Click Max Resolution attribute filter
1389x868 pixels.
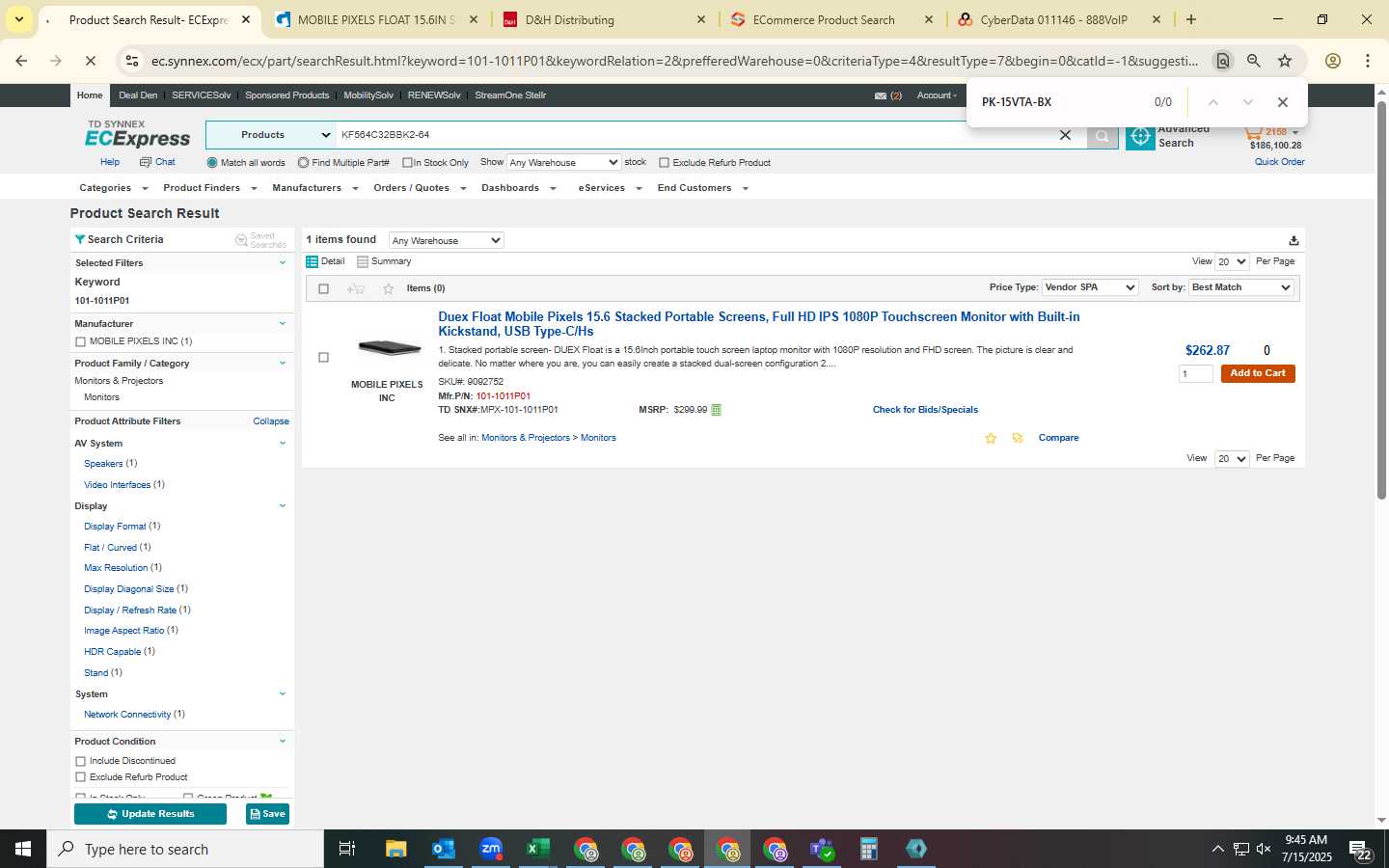pos(116,568)
